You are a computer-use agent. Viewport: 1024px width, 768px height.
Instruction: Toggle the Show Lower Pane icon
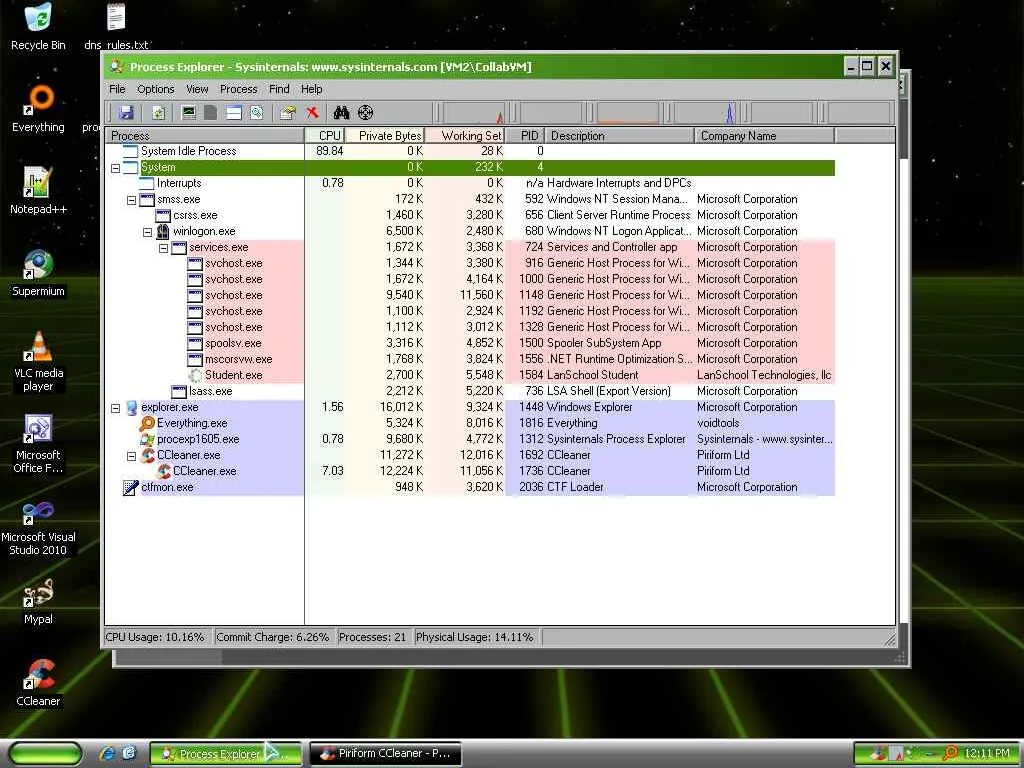pos(234,112)
